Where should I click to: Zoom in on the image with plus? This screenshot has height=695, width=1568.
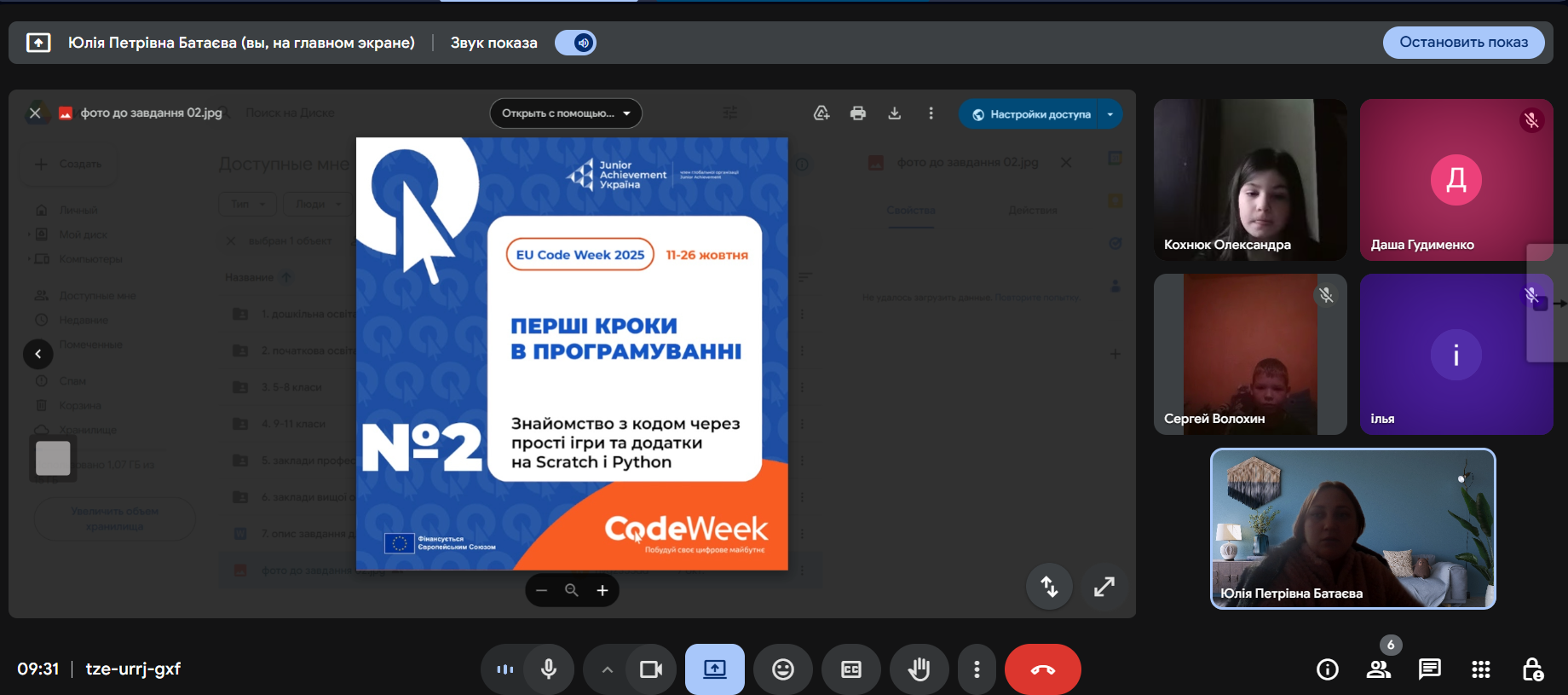point(602,590)
